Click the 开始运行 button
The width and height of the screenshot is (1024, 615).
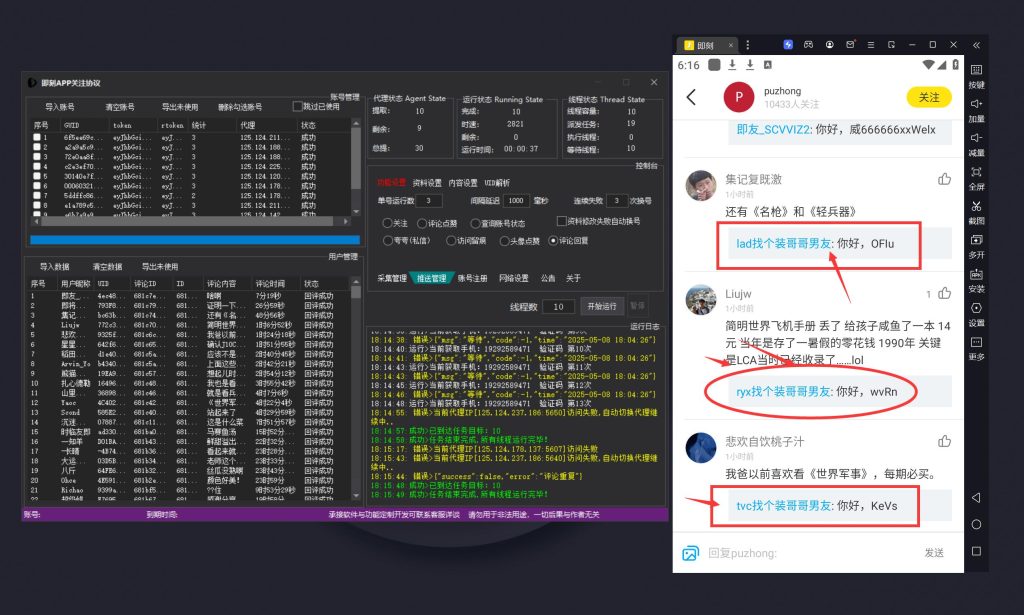click(x=602, y=306)
